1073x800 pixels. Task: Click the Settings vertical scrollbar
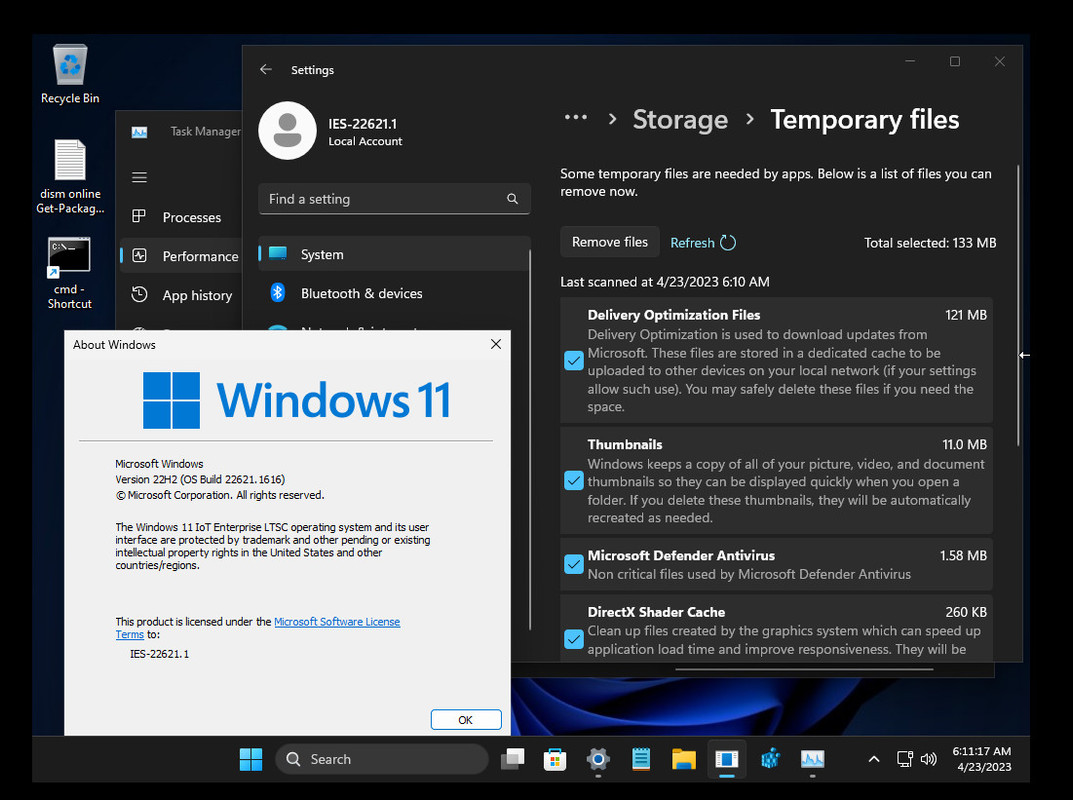pyautogui.click(x=1018, y=305)
